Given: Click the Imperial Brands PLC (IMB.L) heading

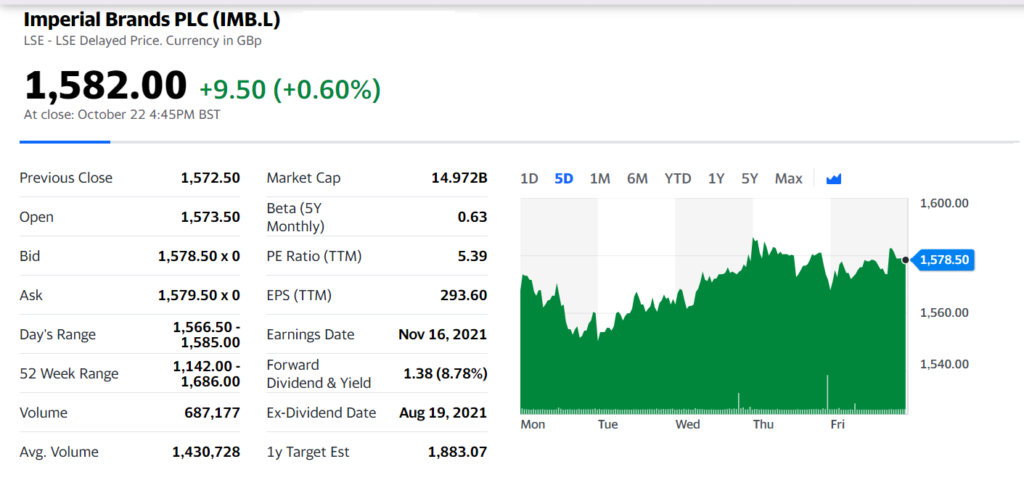Looking at the screenshot, I should (152, 20).
